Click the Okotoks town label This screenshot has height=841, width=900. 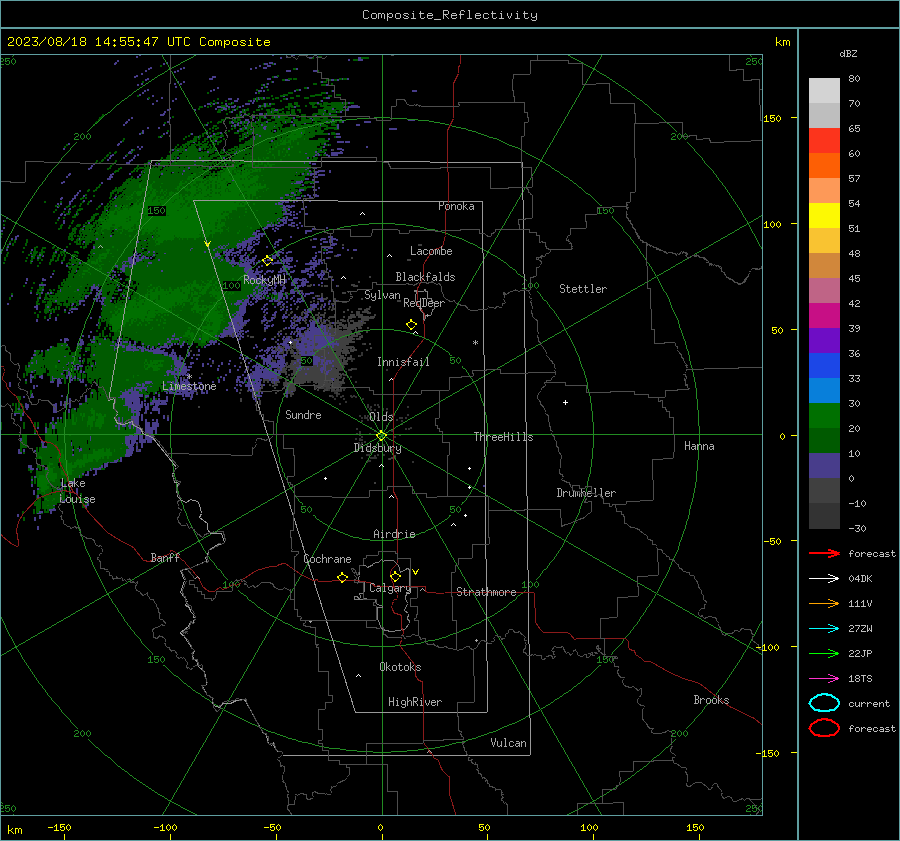point(400,667)
